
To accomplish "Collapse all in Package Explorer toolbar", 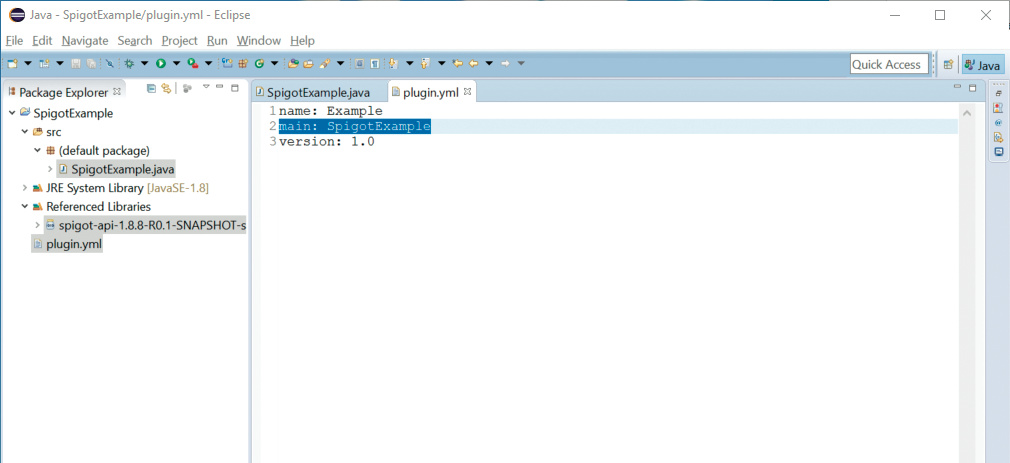I will 151,88.
